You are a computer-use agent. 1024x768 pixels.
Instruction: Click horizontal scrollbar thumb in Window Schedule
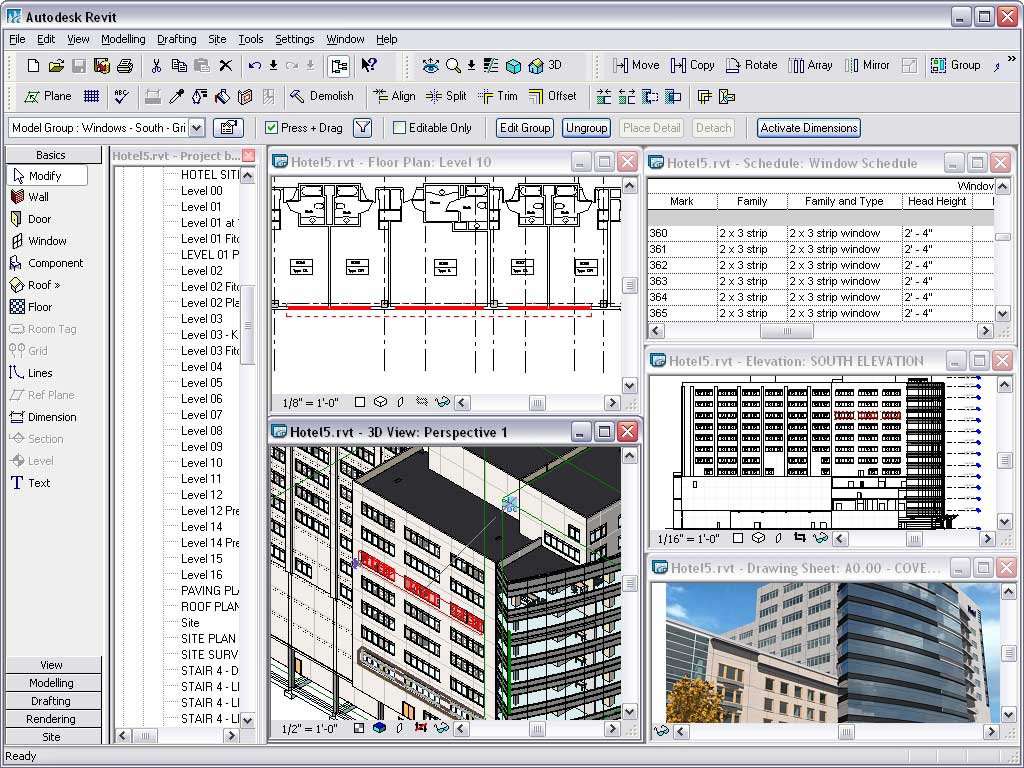click(787, 331)
